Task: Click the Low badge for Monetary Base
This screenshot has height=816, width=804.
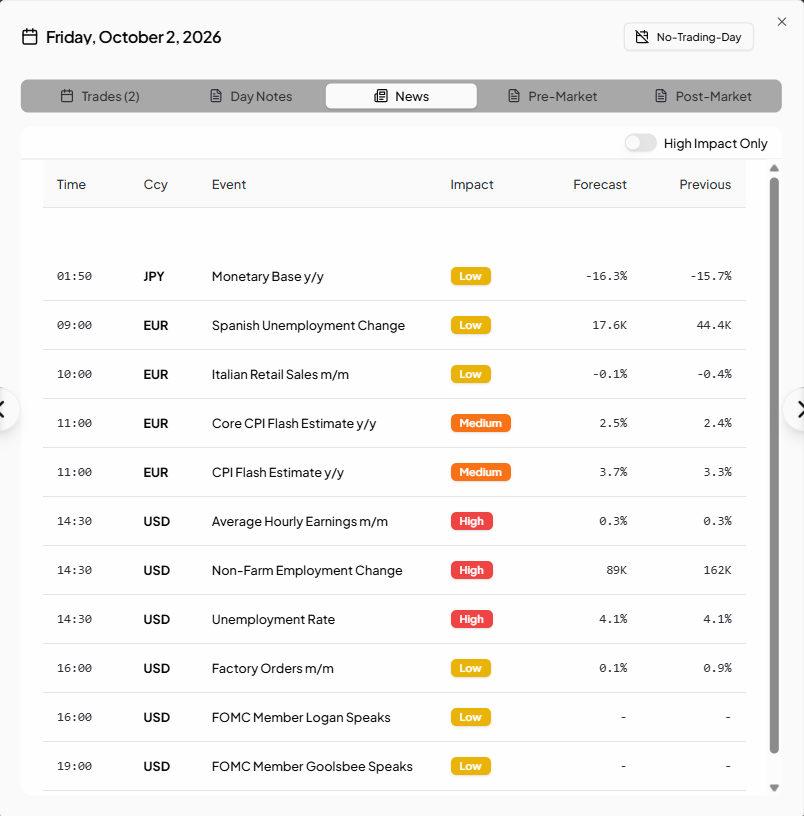Action: pos(470,276)
